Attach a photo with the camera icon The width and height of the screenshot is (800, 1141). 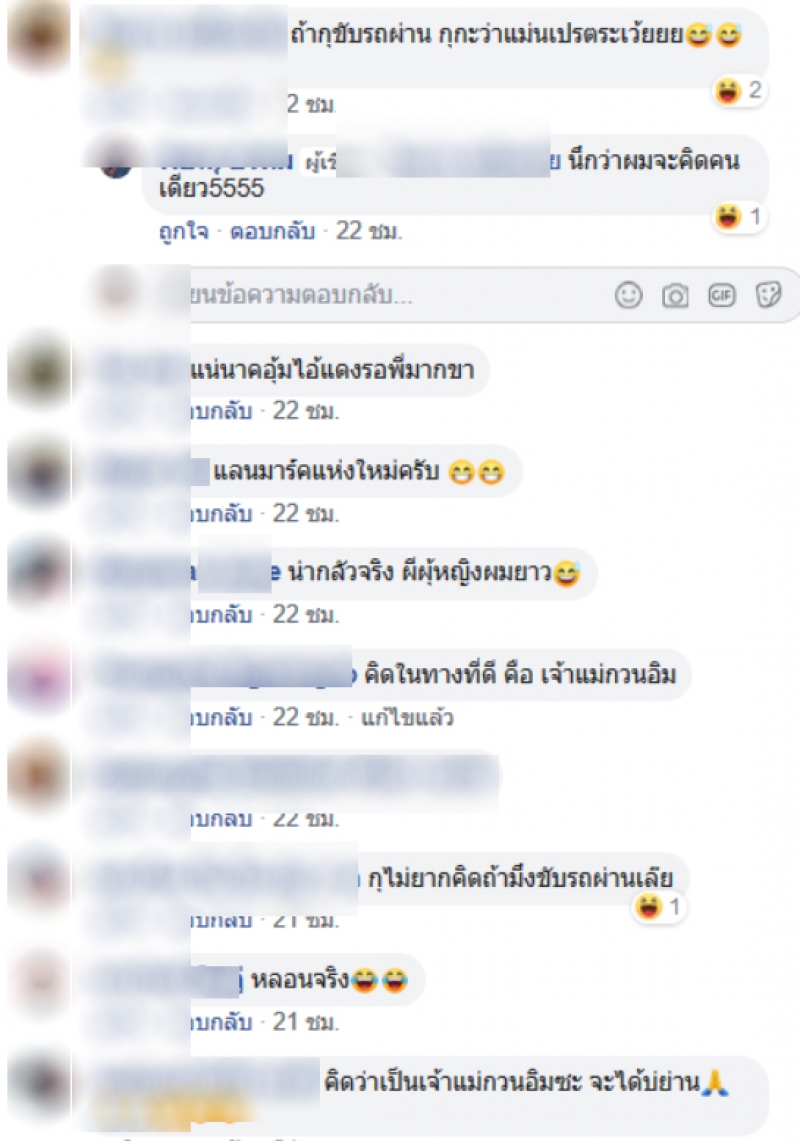click(675, 295)
